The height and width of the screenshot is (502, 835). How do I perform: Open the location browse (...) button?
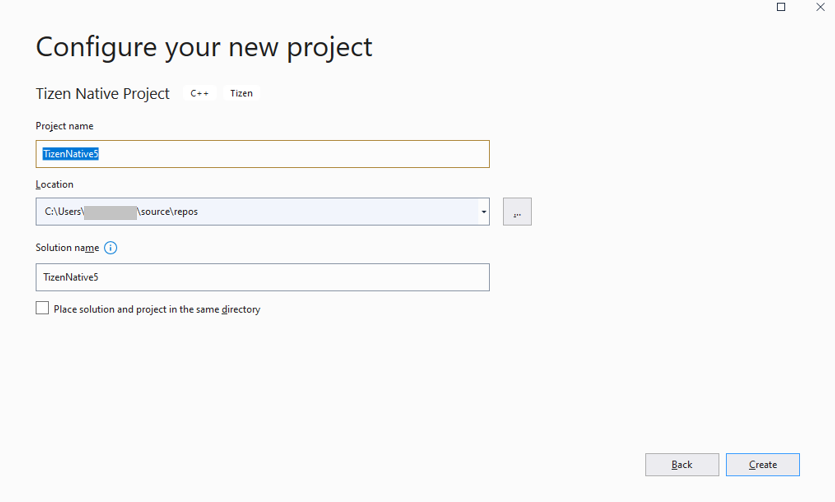click(517, 212)
